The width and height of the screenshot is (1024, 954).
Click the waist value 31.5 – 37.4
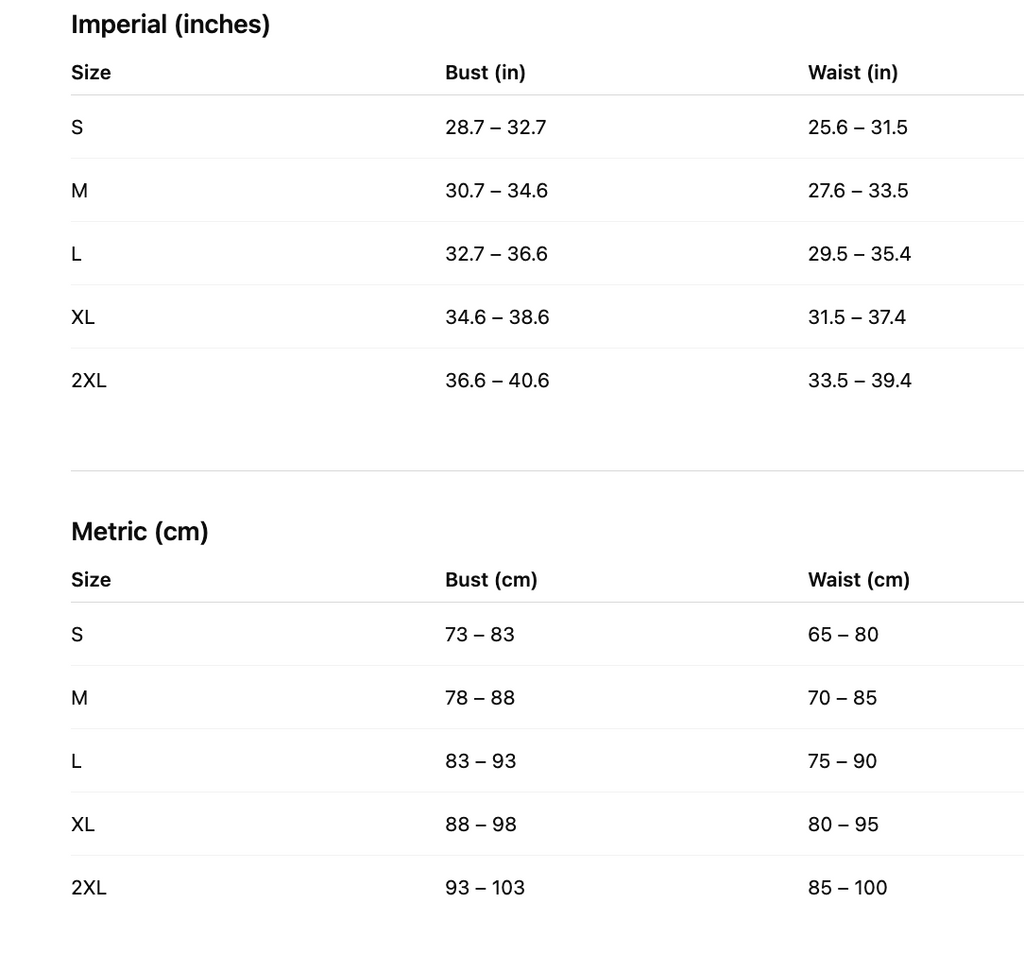[x=856, y=318]
